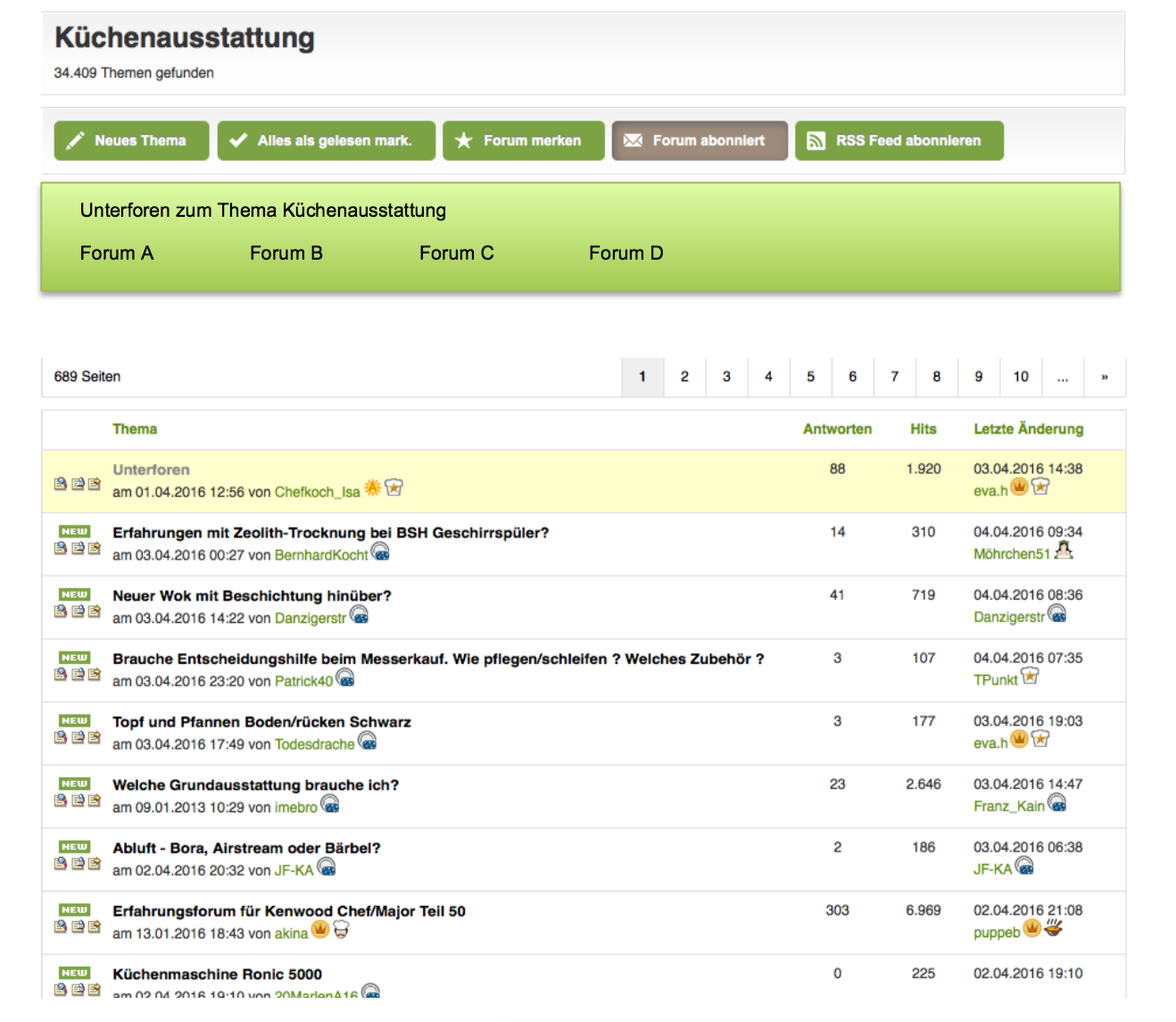Open user profile of Möhrchen51
This screenshot has height=1022, width=1176.
pos(1011,554)
